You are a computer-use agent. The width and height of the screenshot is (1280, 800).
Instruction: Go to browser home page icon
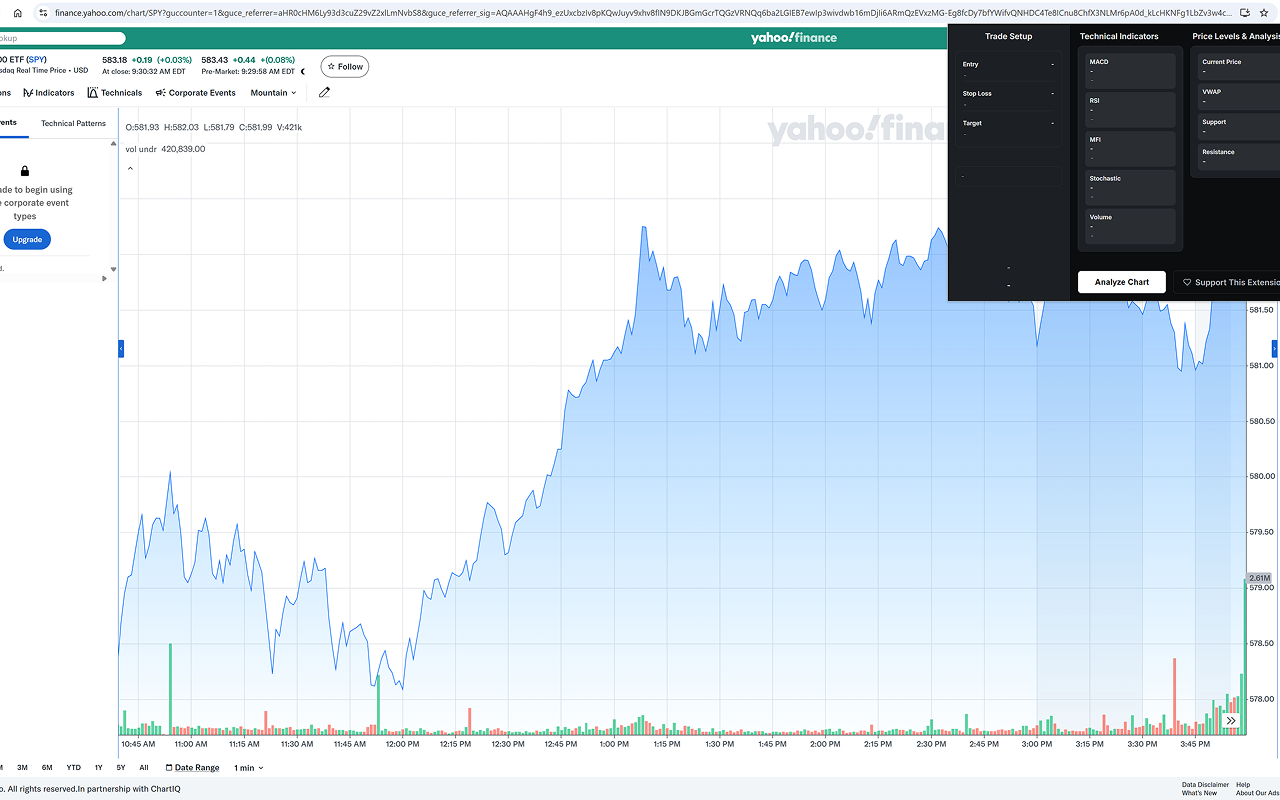17,13
